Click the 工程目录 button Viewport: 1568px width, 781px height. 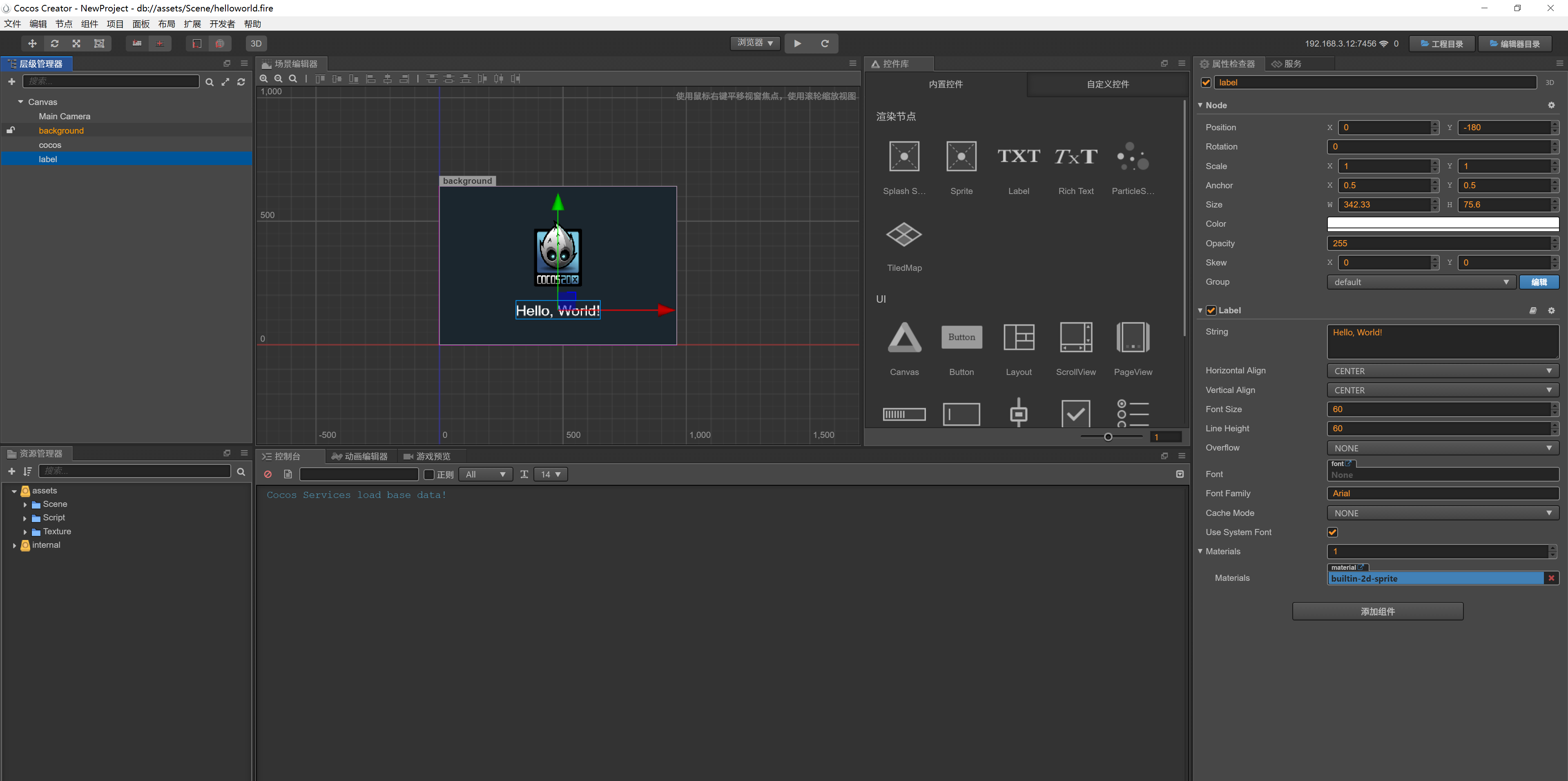tap(1441, 44)
